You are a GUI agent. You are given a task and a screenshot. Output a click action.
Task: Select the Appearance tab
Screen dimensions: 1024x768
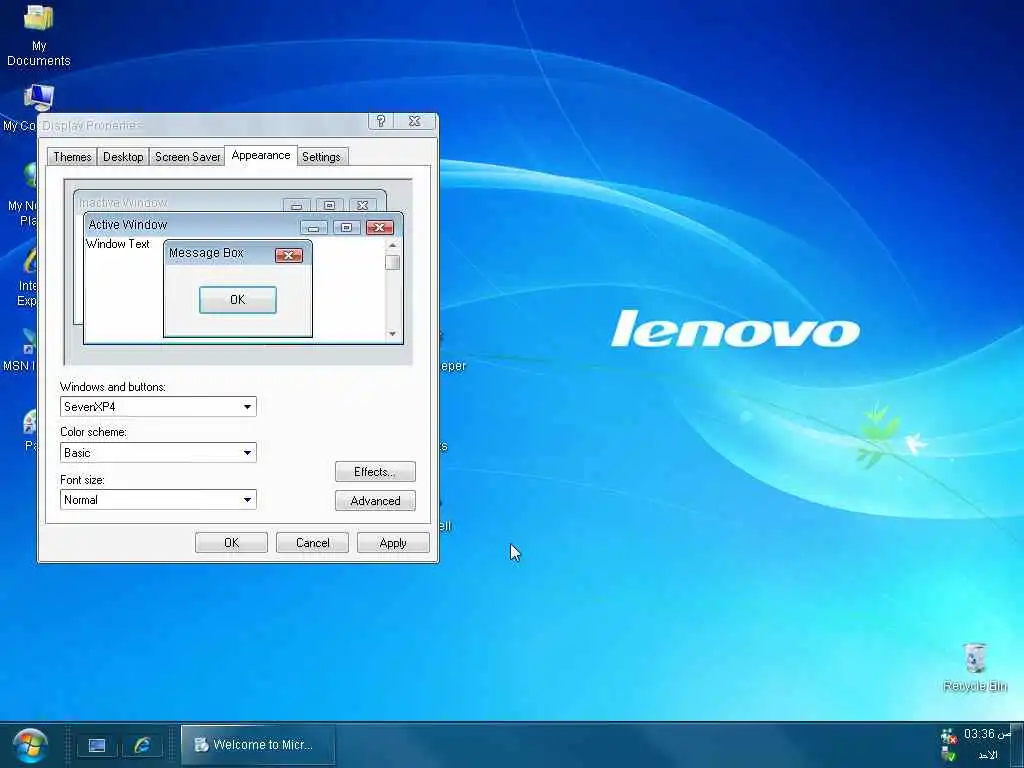tap(261, 155)
